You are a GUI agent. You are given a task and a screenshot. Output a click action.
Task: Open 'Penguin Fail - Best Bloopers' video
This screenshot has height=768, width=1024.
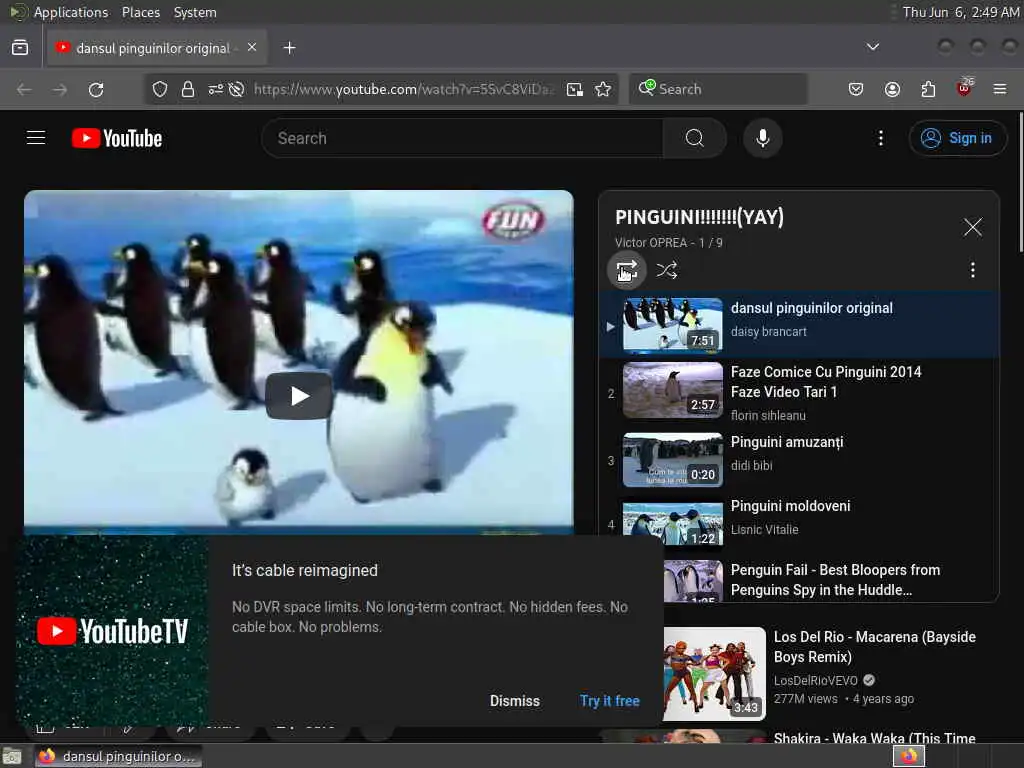coord(835,580)
